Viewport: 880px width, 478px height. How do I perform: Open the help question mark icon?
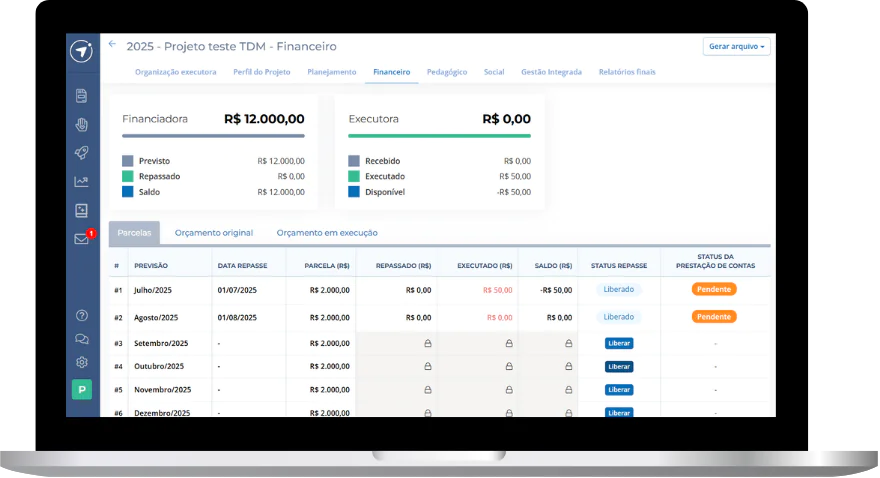pos(81,315)
